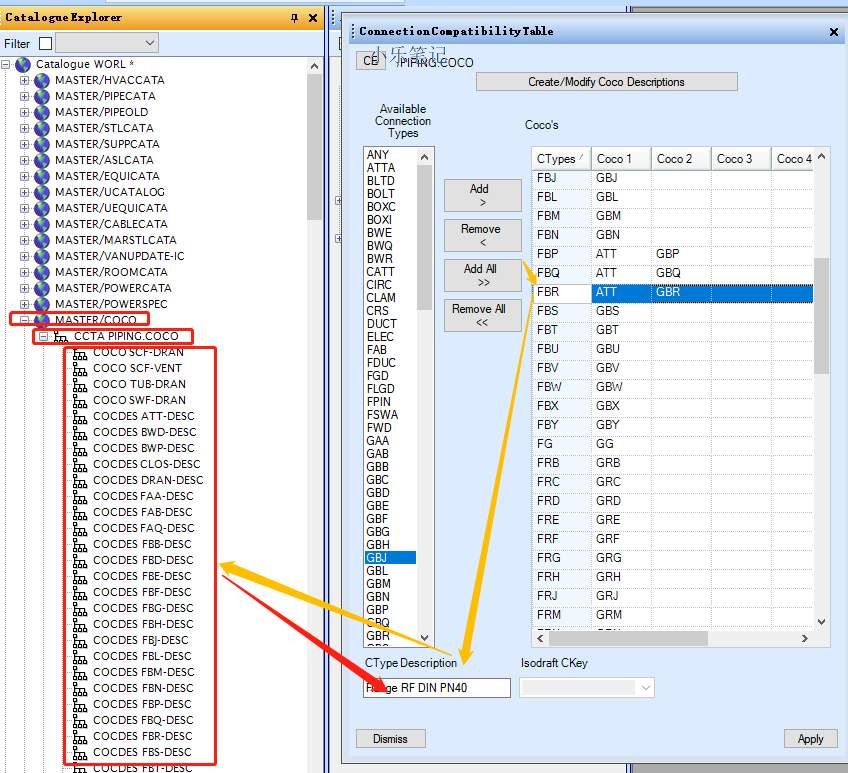Click the Coco 3 column header
The image size is (848, 773).
(741, 159)
